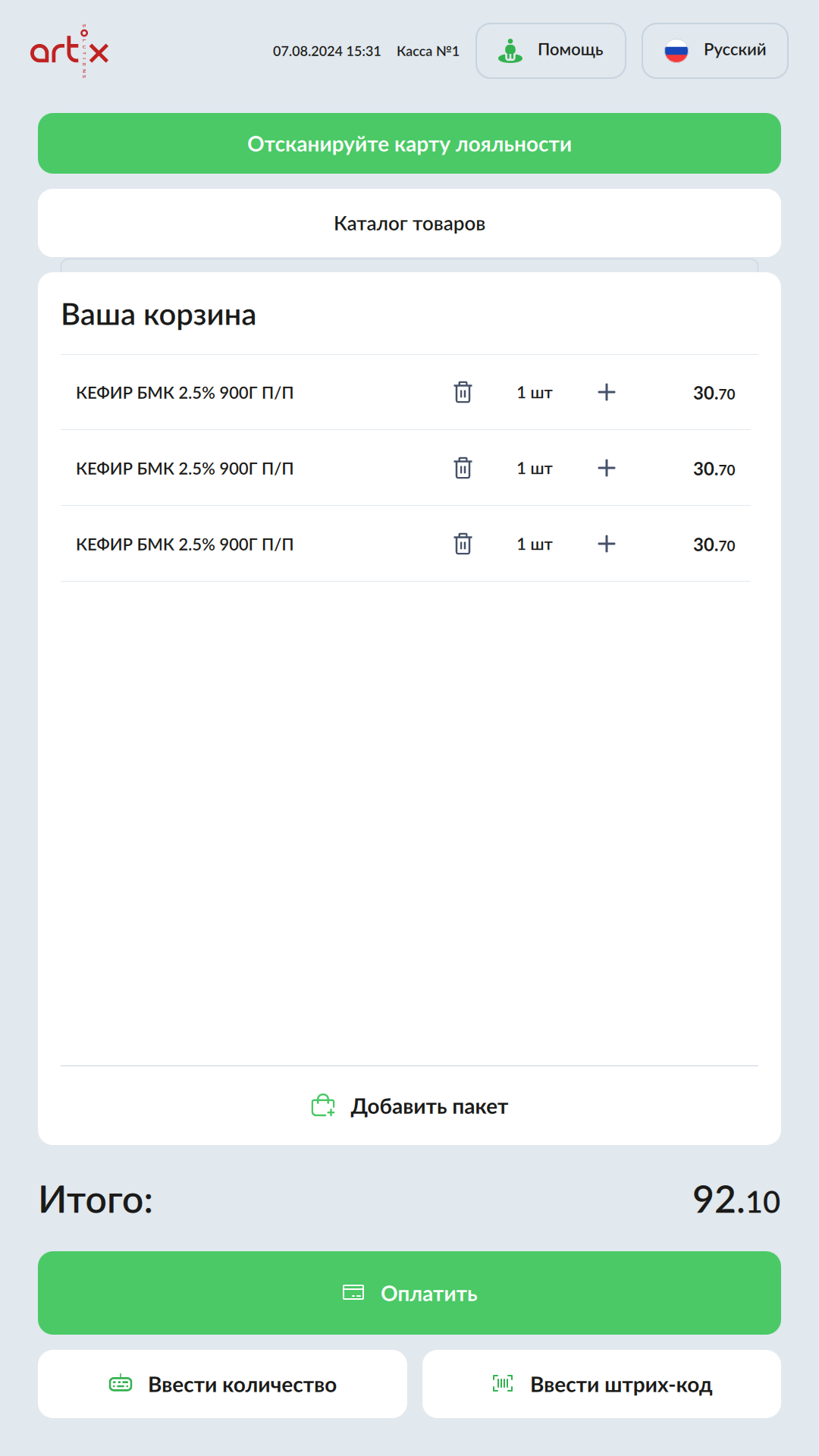Click the Artix logo
The image size is (819, 1456).
click(70, 51)
